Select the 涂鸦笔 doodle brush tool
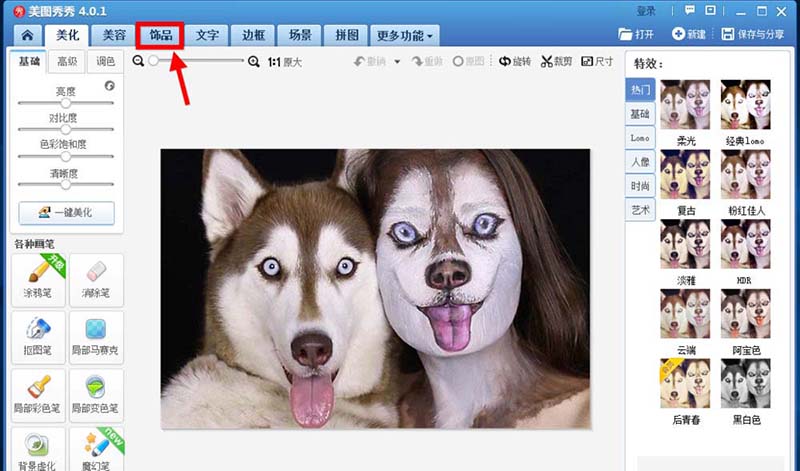The width and height of the screenshot is (800, 471). [38, 280]
